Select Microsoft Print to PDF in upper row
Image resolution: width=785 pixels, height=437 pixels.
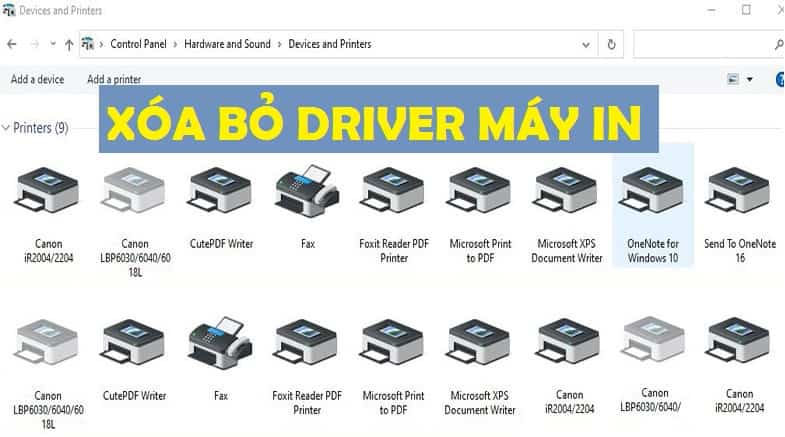[x=480, y=215]
